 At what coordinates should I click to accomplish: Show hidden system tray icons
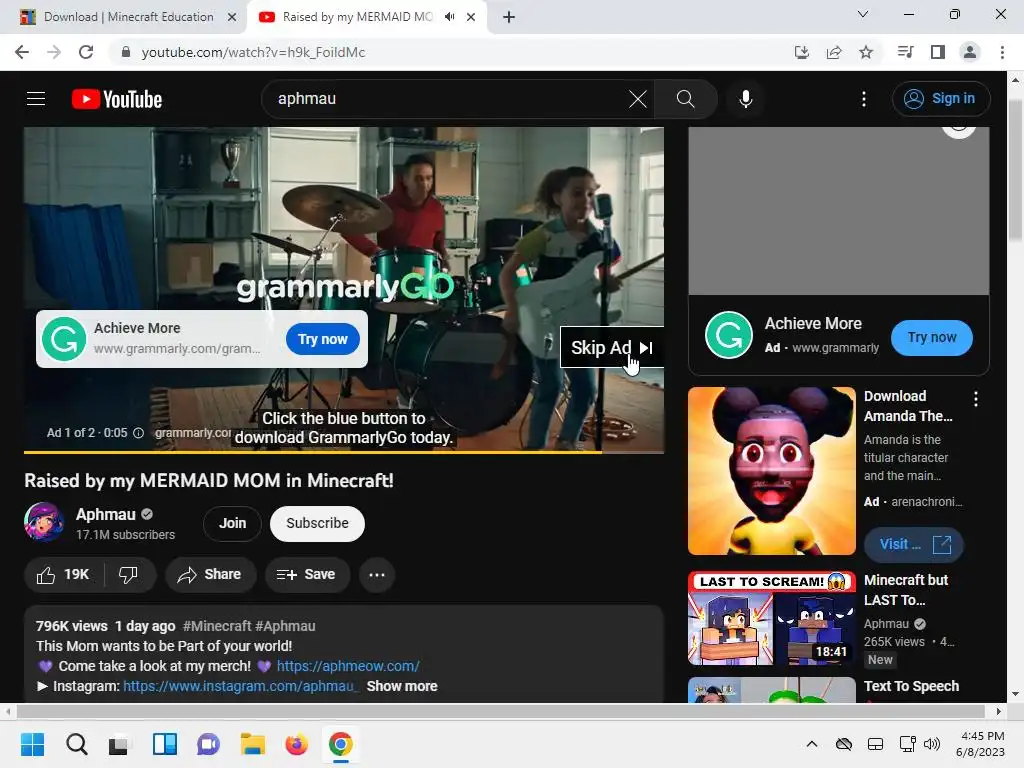(x=811, y=744)
